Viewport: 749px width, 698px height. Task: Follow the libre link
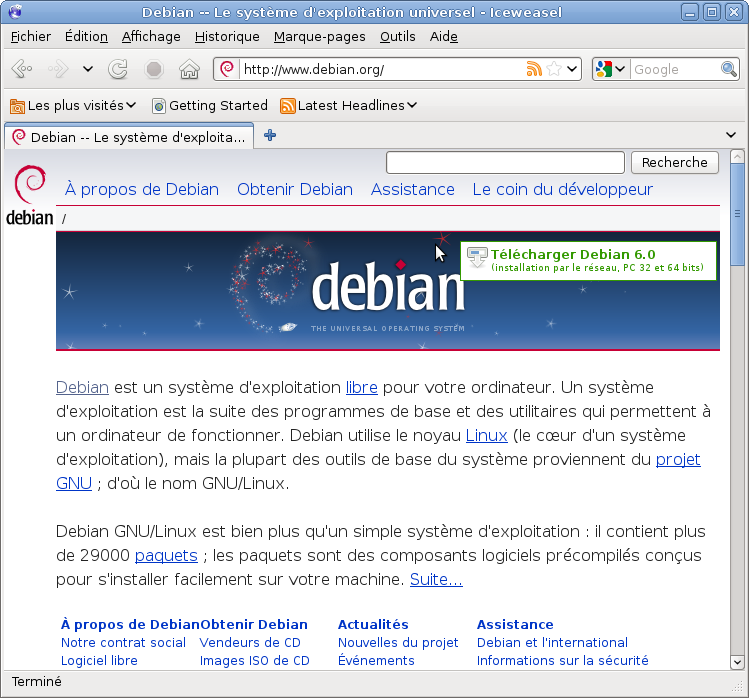[x=362, y=387]
